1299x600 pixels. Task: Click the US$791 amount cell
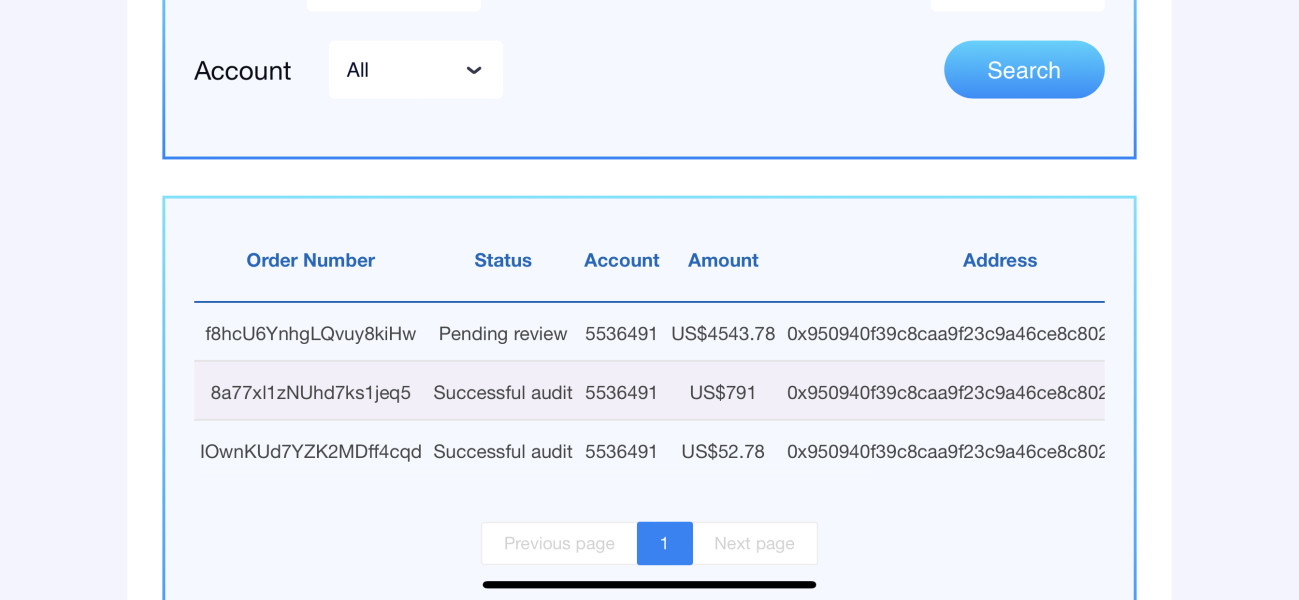coord(722,393)
